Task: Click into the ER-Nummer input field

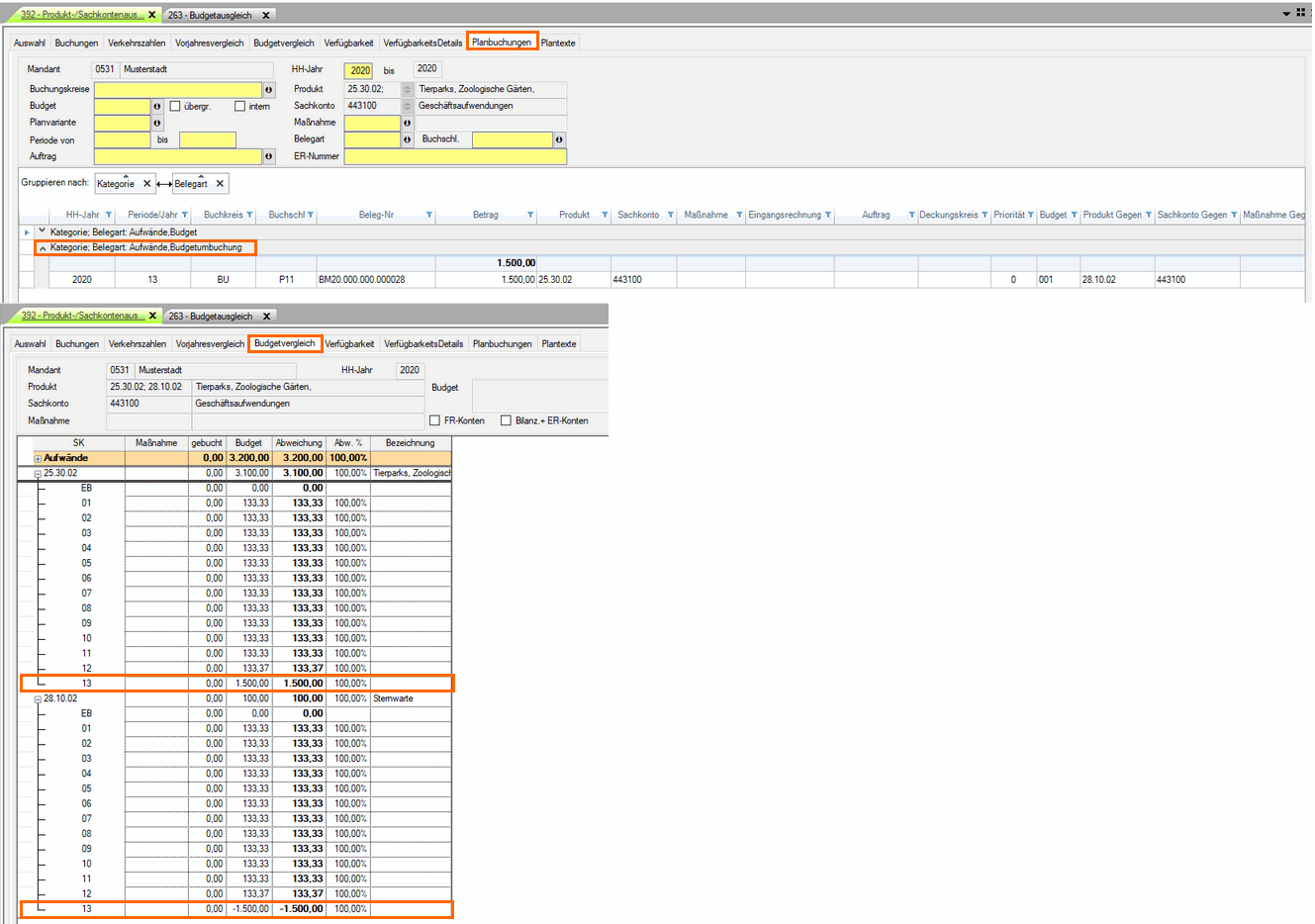Action: [x=455, y=156]
